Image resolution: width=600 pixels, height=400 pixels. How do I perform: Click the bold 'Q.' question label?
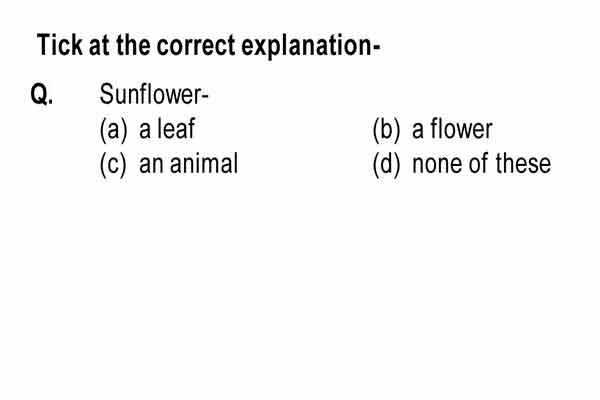click(42, 94)
